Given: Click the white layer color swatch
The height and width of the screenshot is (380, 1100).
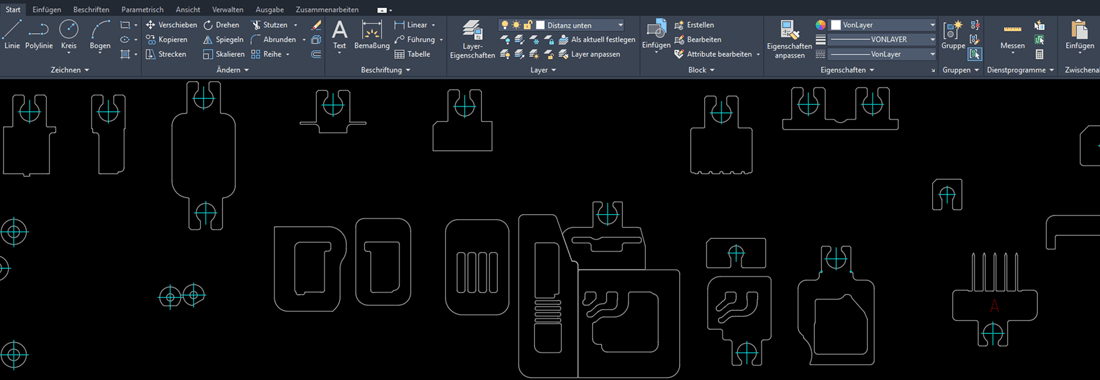Looking at the screenshot, I should (x=540, y=25).
